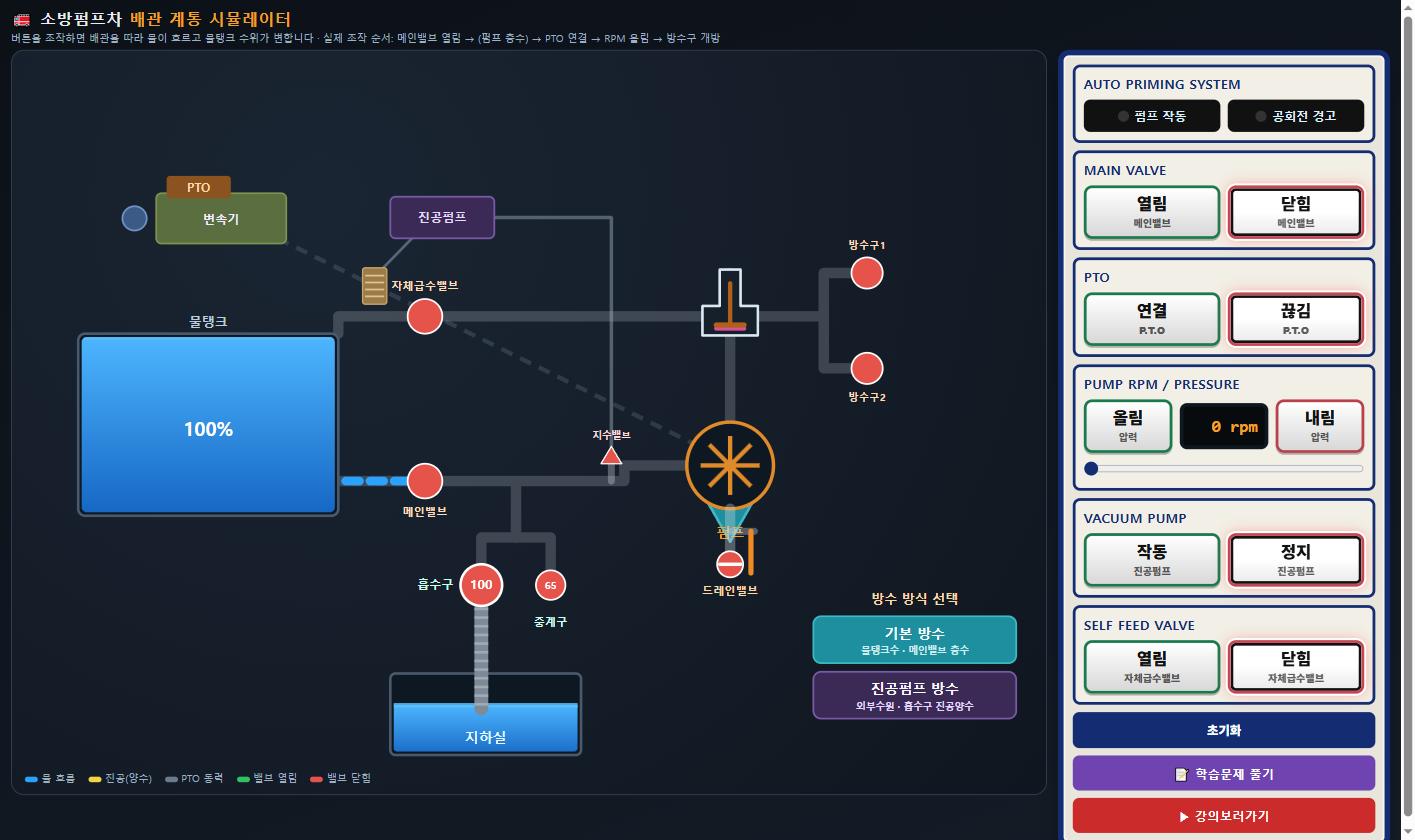Start vacuum pump with 작동 진공펌프
Image resolution: width=1415 pixels, height=840 pixels.
(1152, 560)
